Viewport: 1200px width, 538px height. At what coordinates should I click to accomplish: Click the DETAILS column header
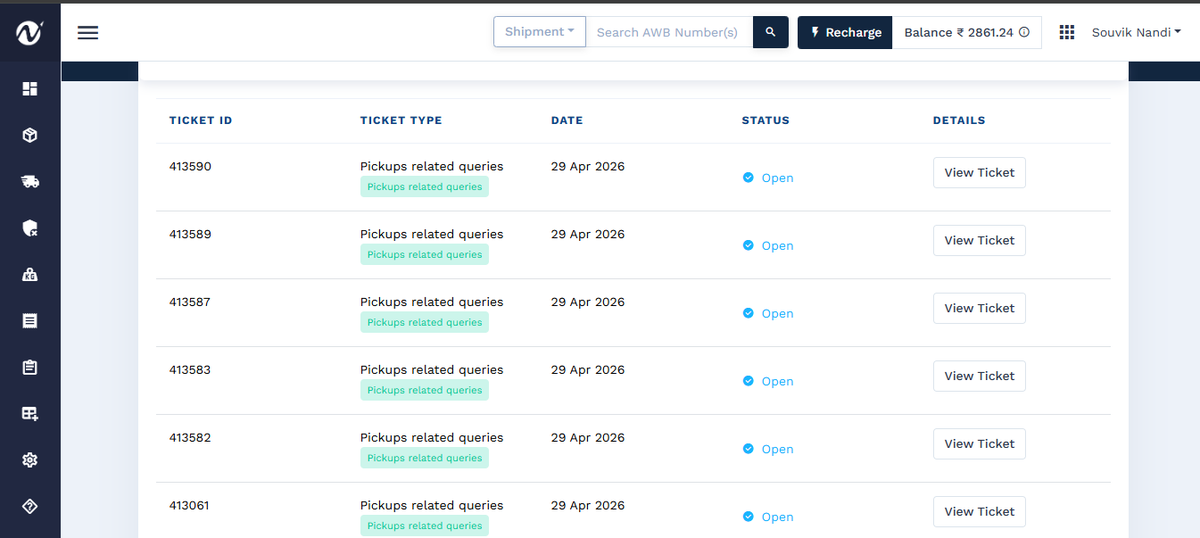tap(959, 120)
